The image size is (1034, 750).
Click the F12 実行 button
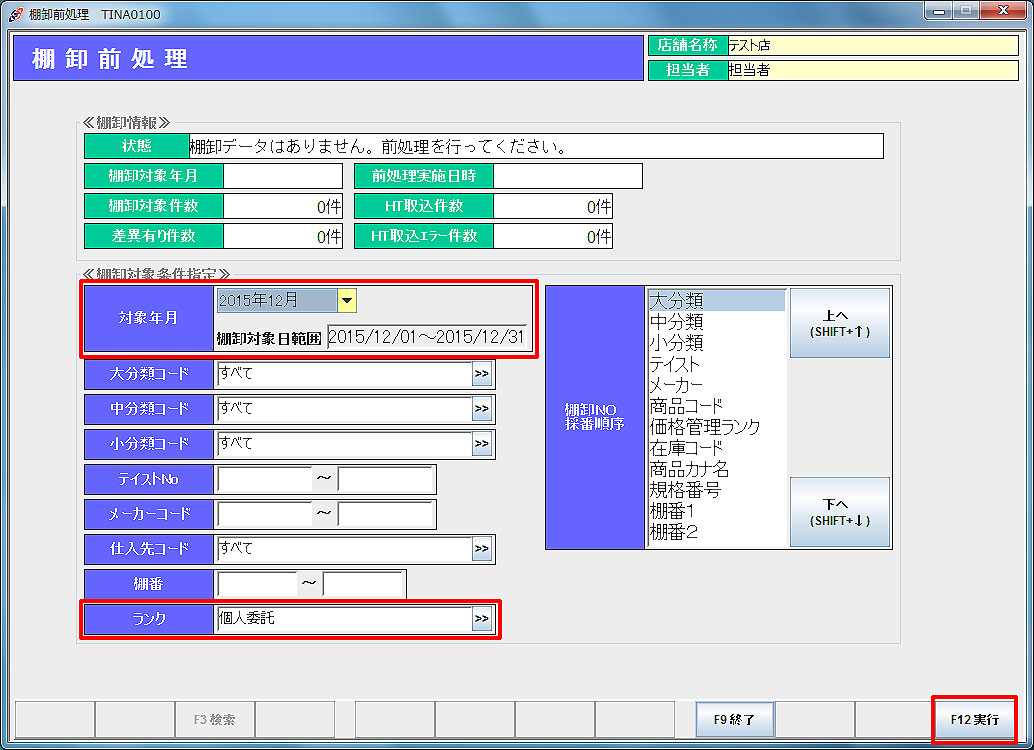(x=974, y=719)
